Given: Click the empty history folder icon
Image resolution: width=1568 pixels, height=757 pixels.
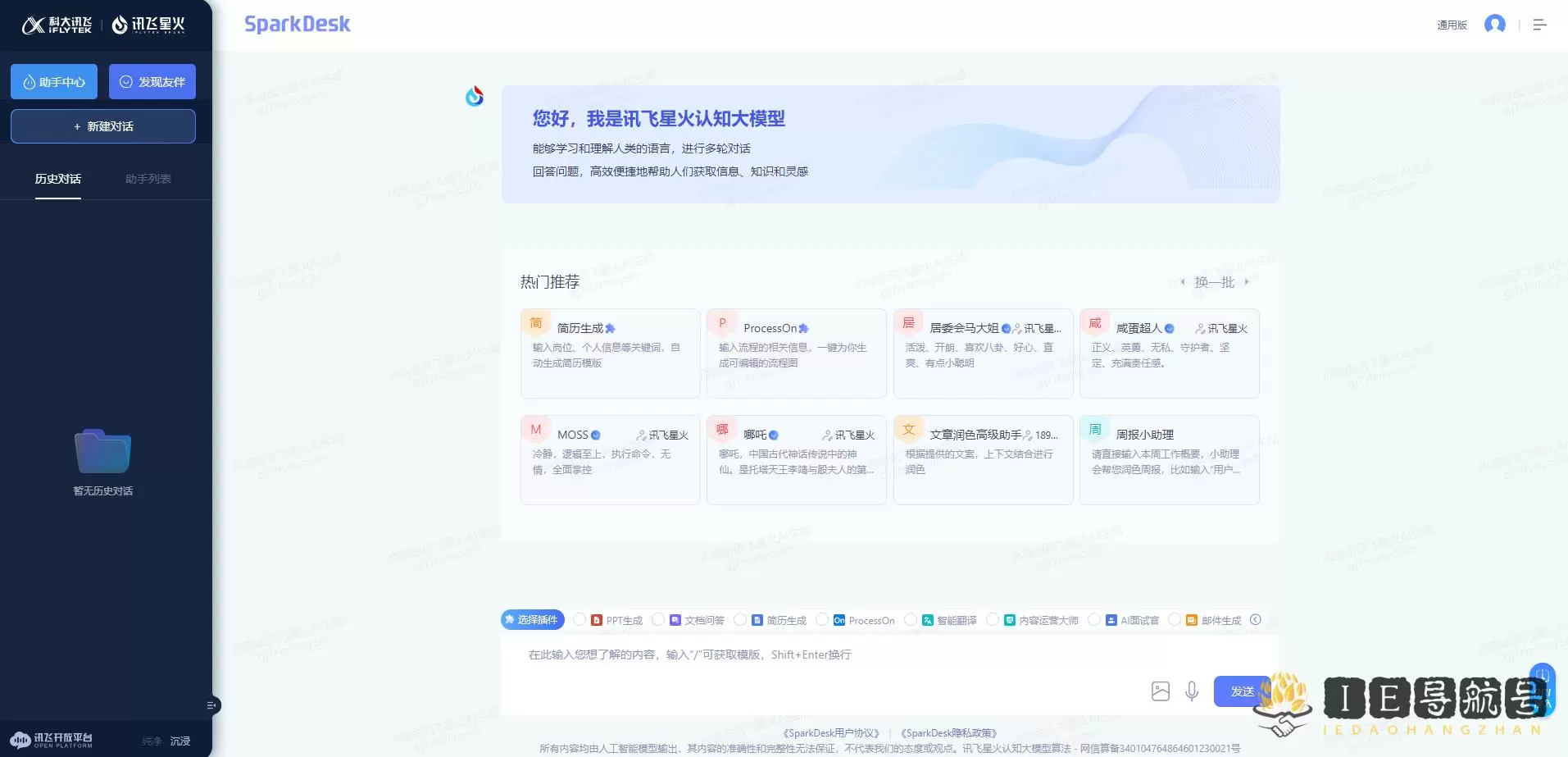Looking at the screenshot, I should pos(102,451).
